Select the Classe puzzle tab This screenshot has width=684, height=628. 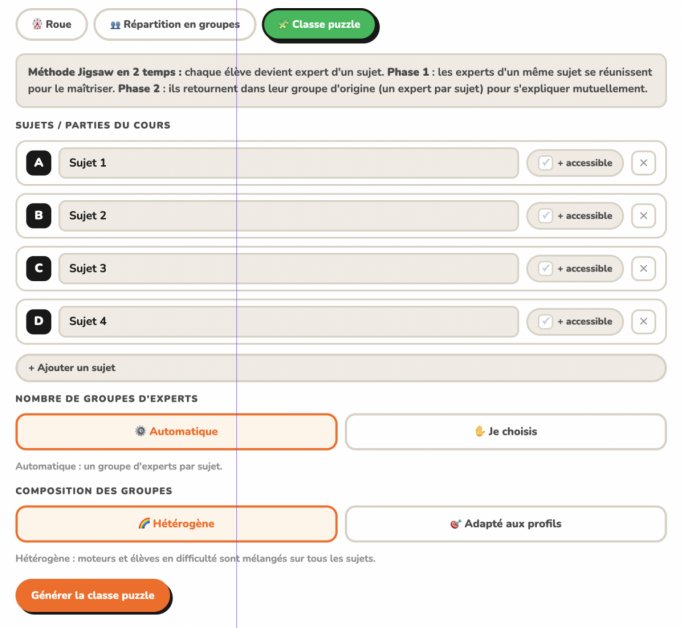[320, 25]
